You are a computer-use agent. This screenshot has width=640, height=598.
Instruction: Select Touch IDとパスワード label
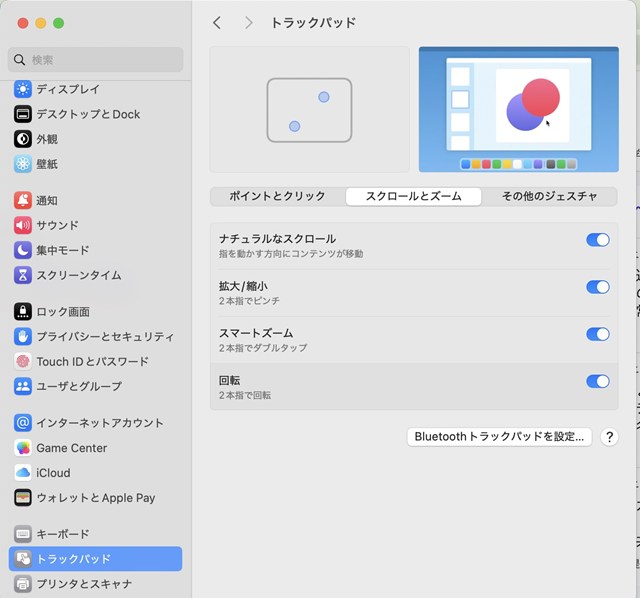pyautogui.click(x=93, y=362)
